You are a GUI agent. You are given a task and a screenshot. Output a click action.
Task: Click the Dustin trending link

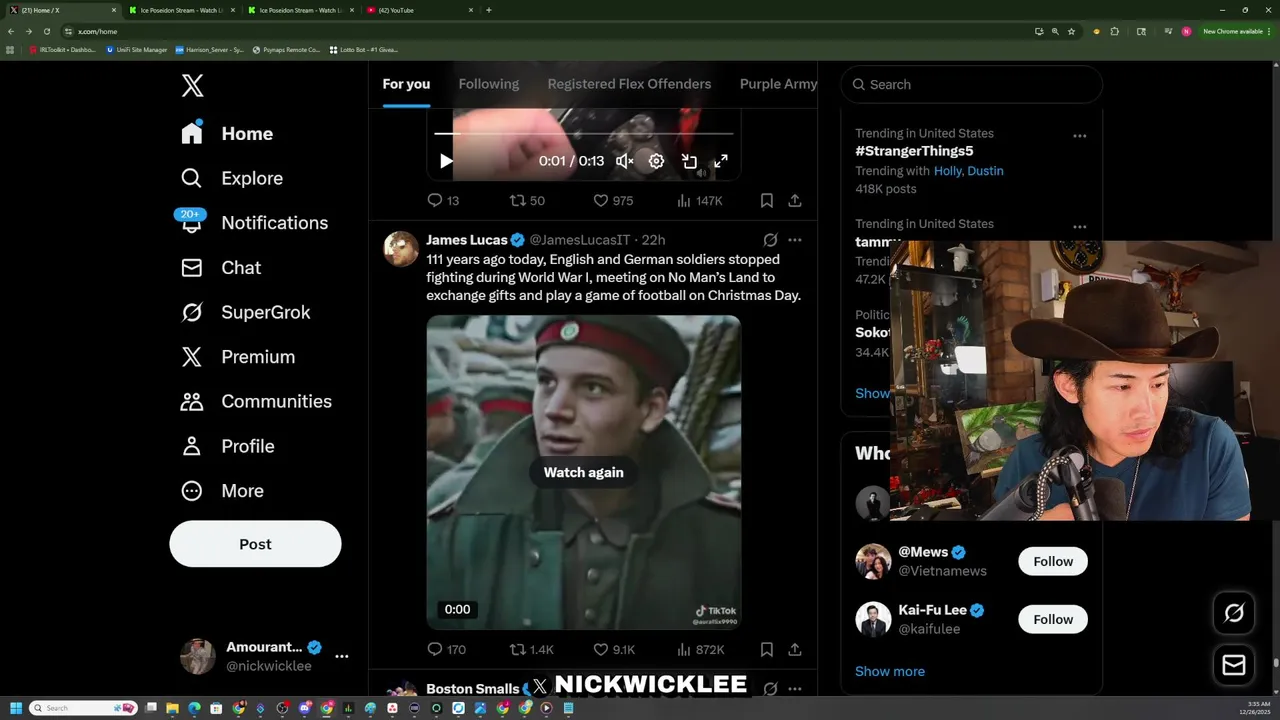coord(985,171)
